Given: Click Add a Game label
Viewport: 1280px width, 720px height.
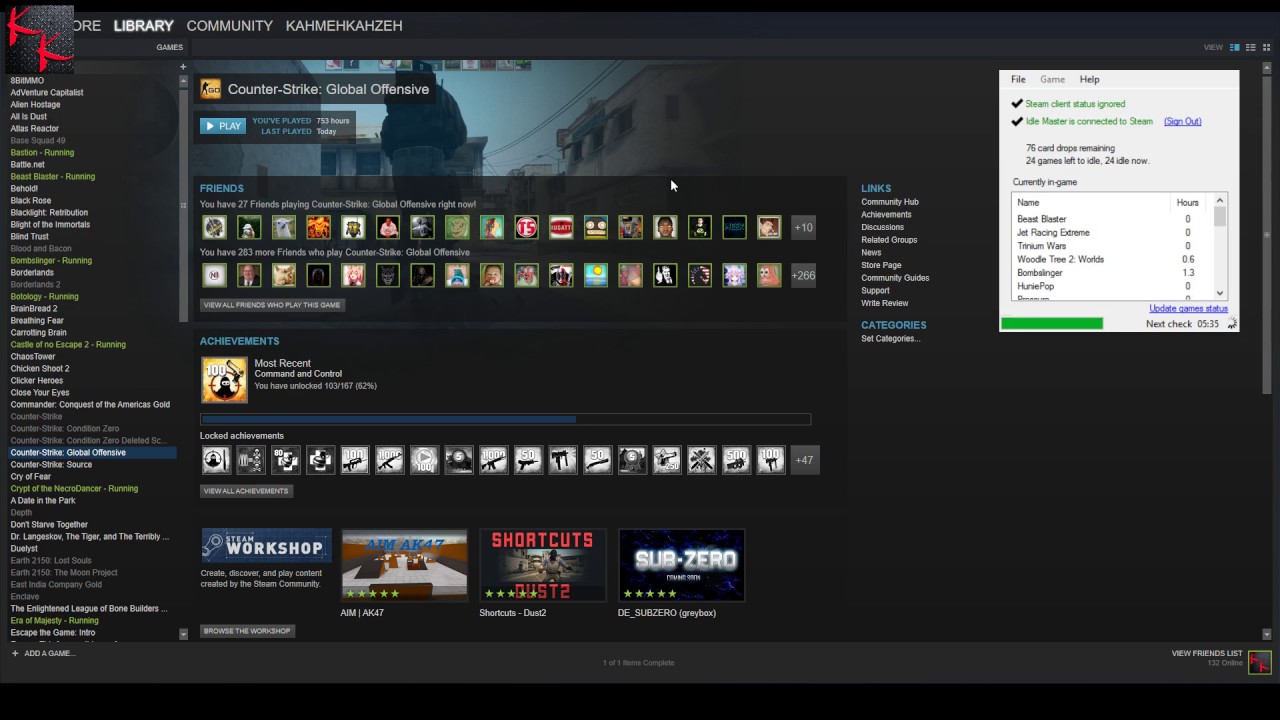Looking at the screenshot, I should (x=50, y=654).
